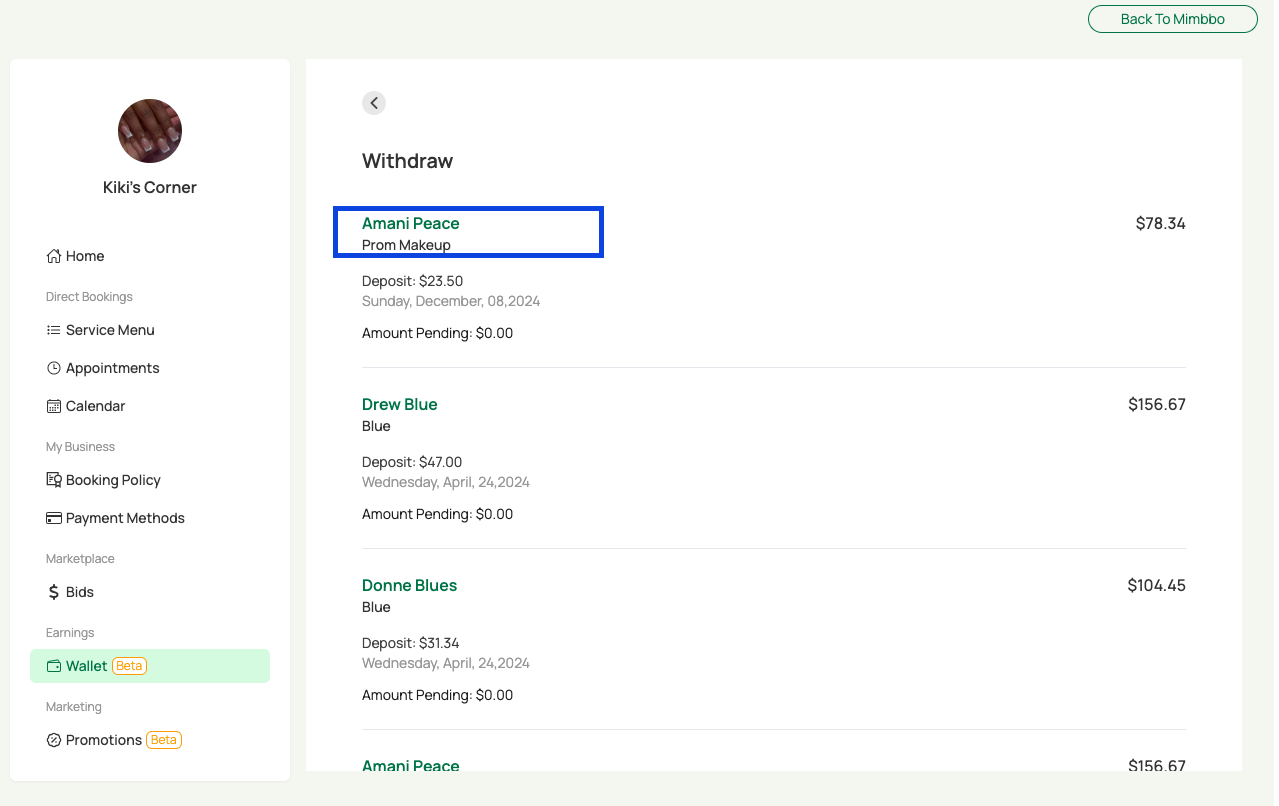
Task: Click Deposit: $23.50 text
Action: click(412, 281)
